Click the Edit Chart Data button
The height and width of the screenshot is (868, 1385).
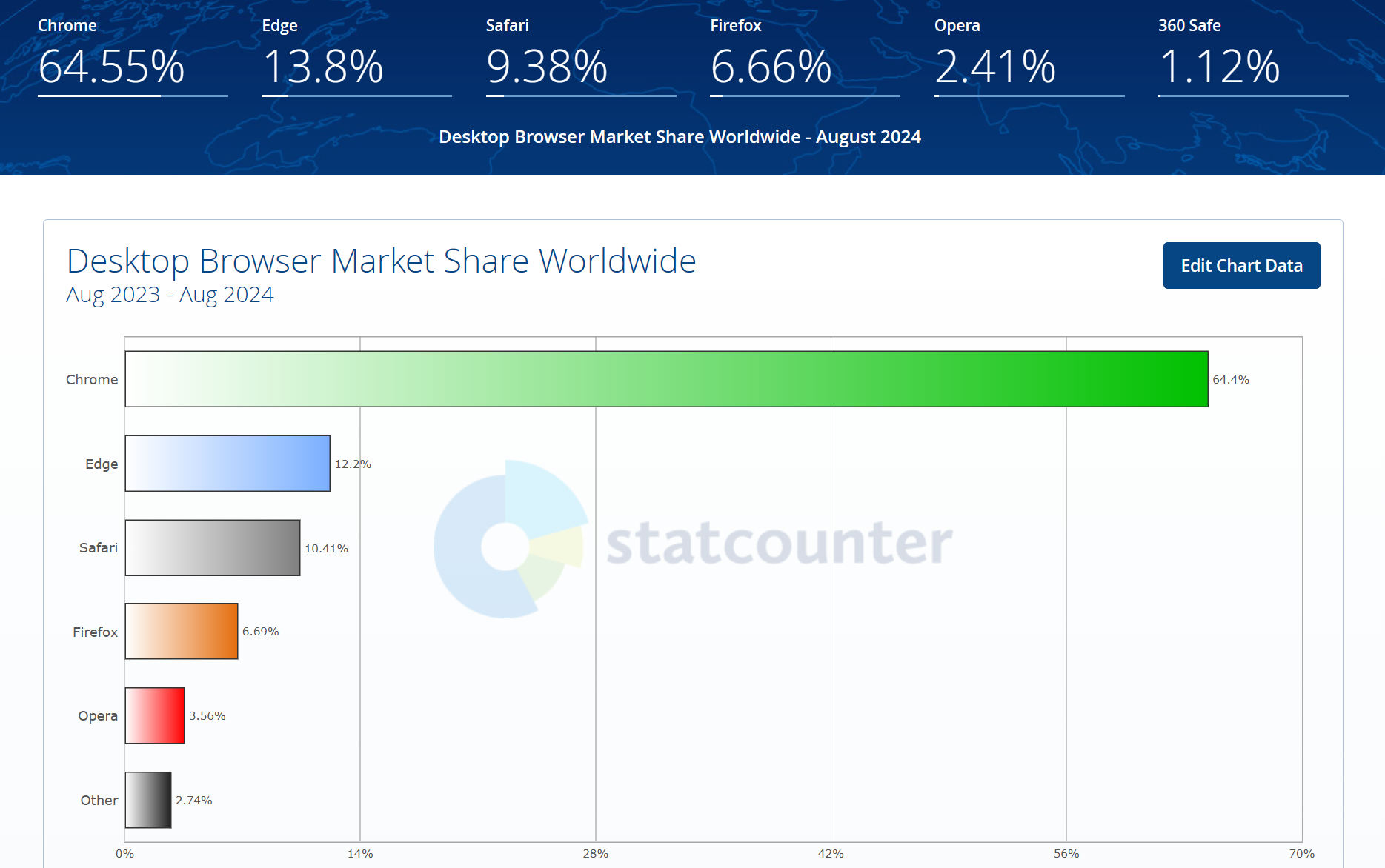pos(1241,265)
